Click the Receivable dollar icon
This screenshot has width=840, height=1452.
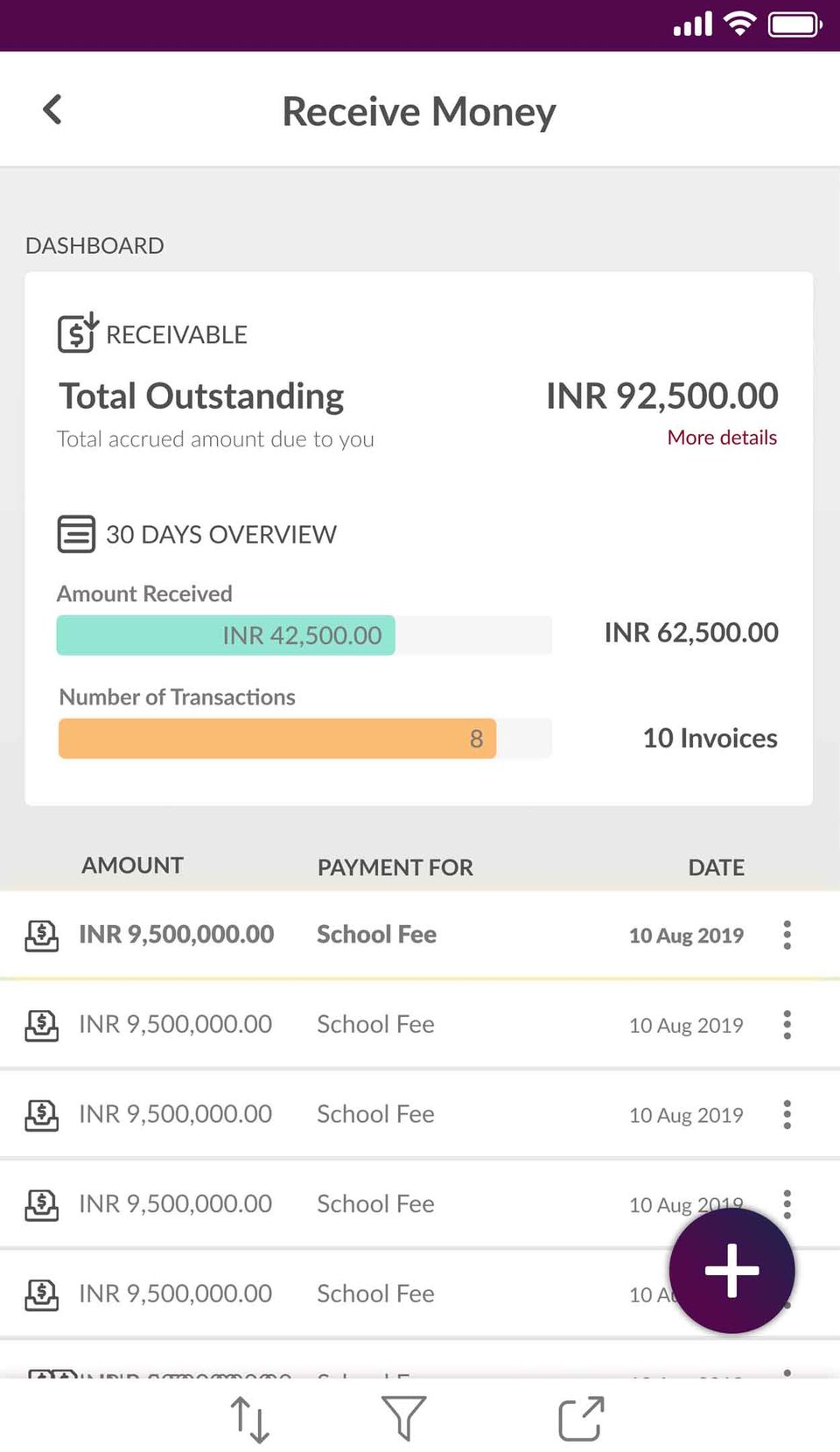(77, 333)
